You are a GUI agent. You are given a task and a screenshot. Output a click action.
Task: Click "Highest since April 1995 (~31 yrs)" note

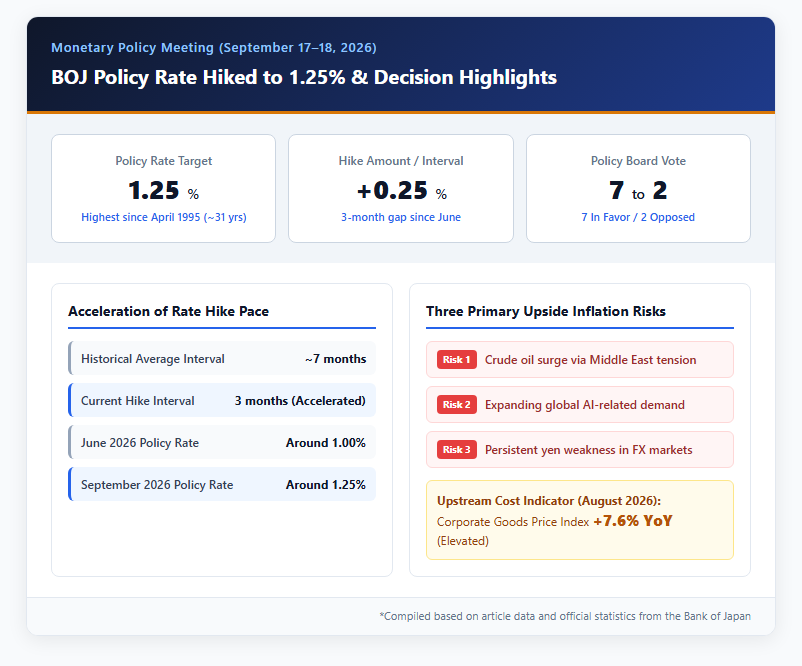(164, 217)
